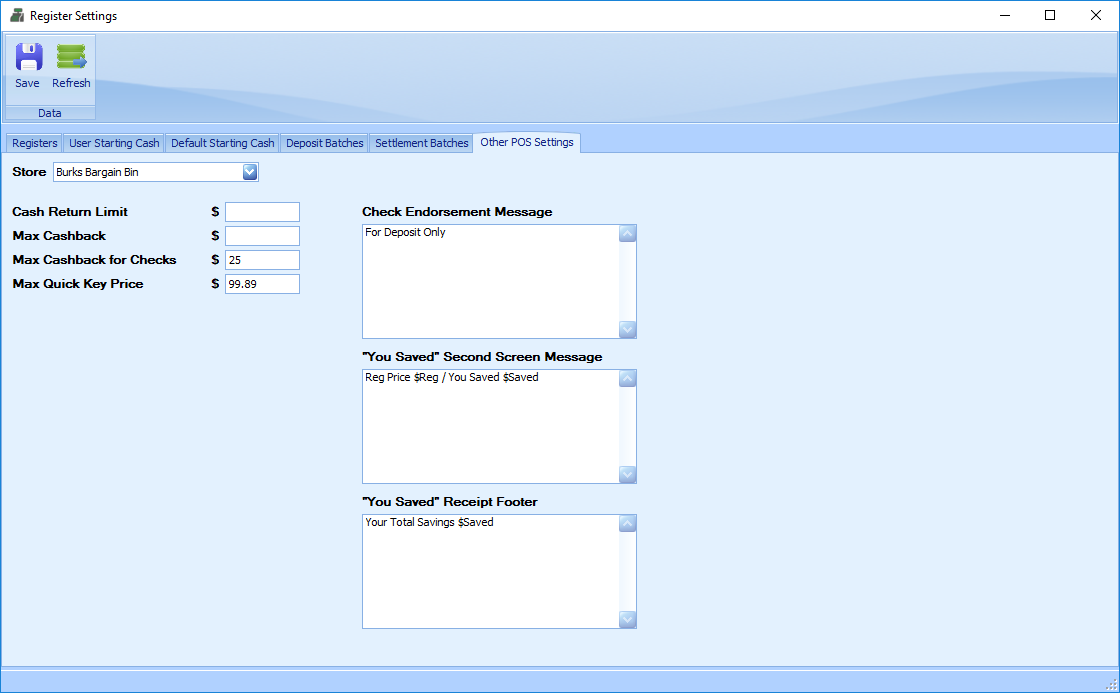Screen dimensions: 1120x693
Task: Click the Save floppy disk icon
Action: (x=28, y=58)
